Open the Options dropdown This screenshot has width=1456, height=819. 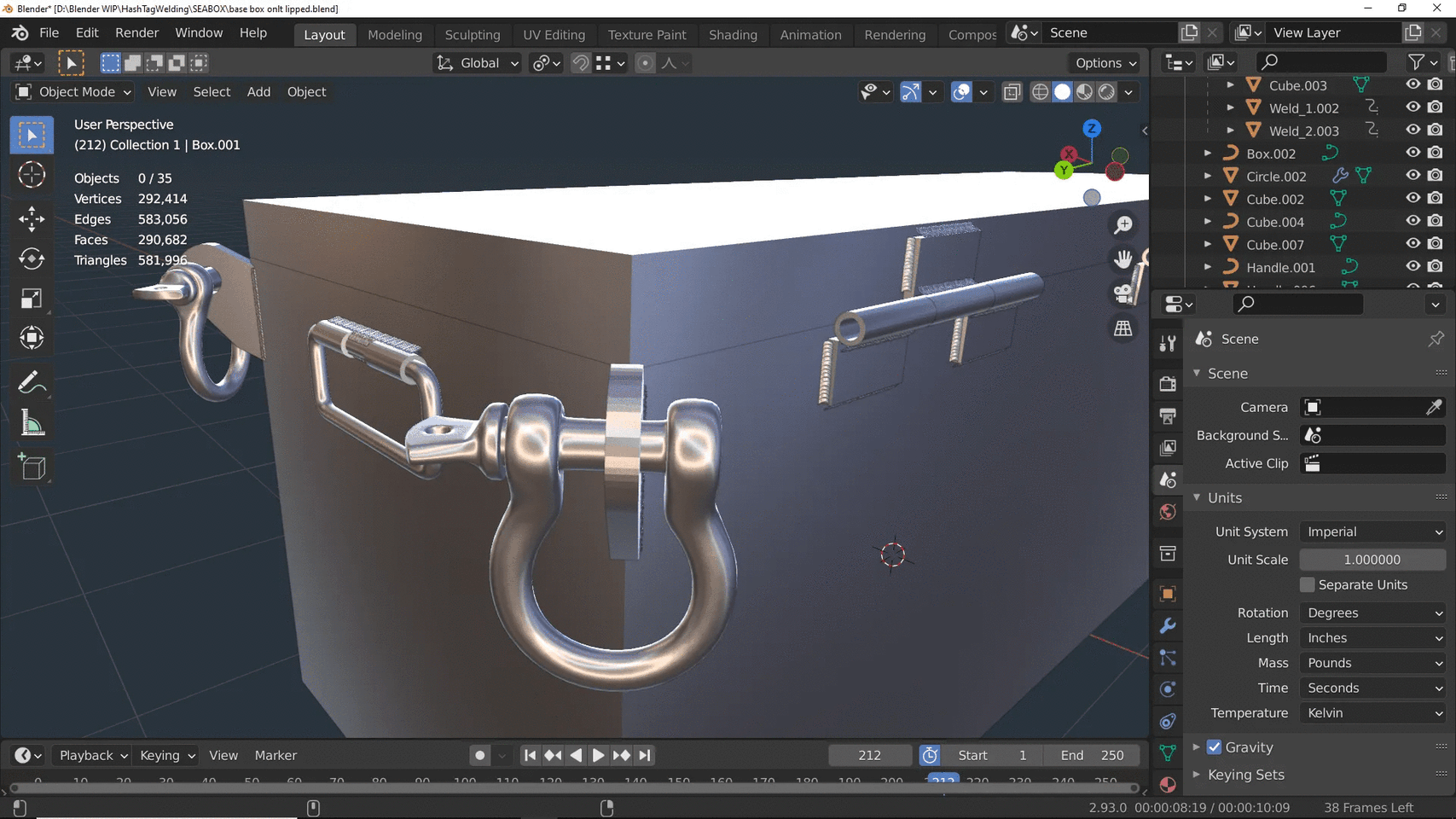click(1105, 63)
